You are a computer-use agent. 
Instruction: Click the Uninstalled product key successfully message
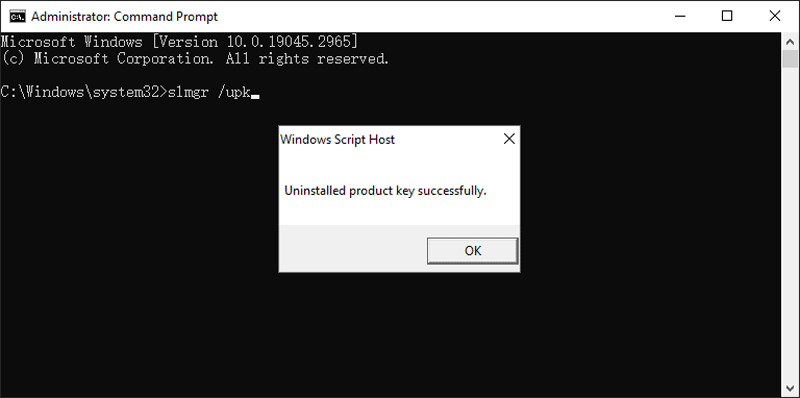pos(385,191)
